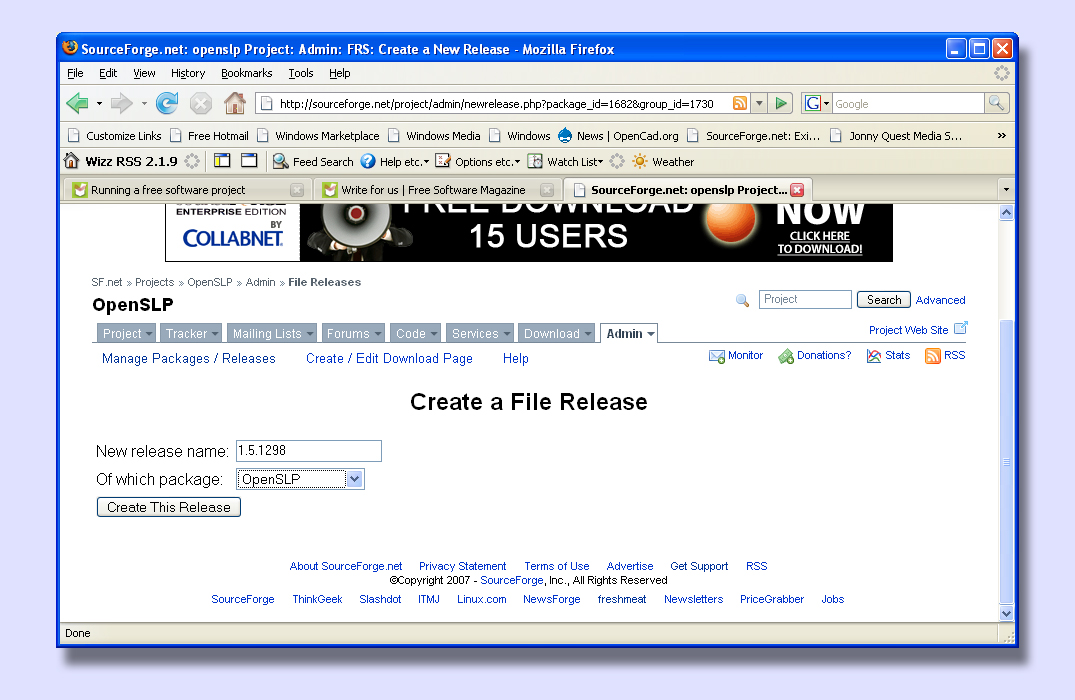Click the Wizz RSS home icon
Viewport: 1075px width, 700px height.
(71, 161)
